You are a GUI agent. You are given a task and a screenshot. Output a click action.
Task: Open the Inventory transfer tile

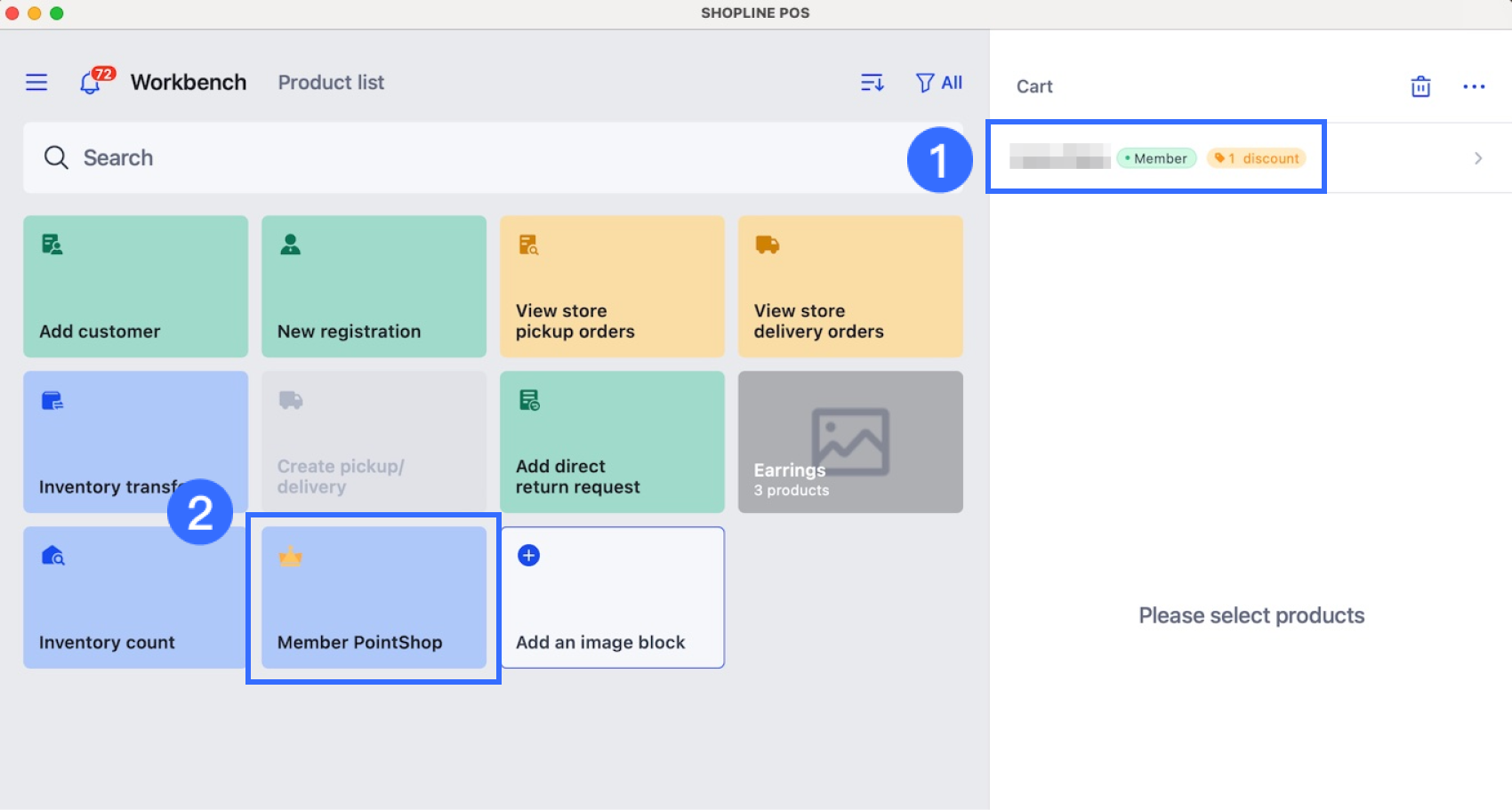point(136,442)
